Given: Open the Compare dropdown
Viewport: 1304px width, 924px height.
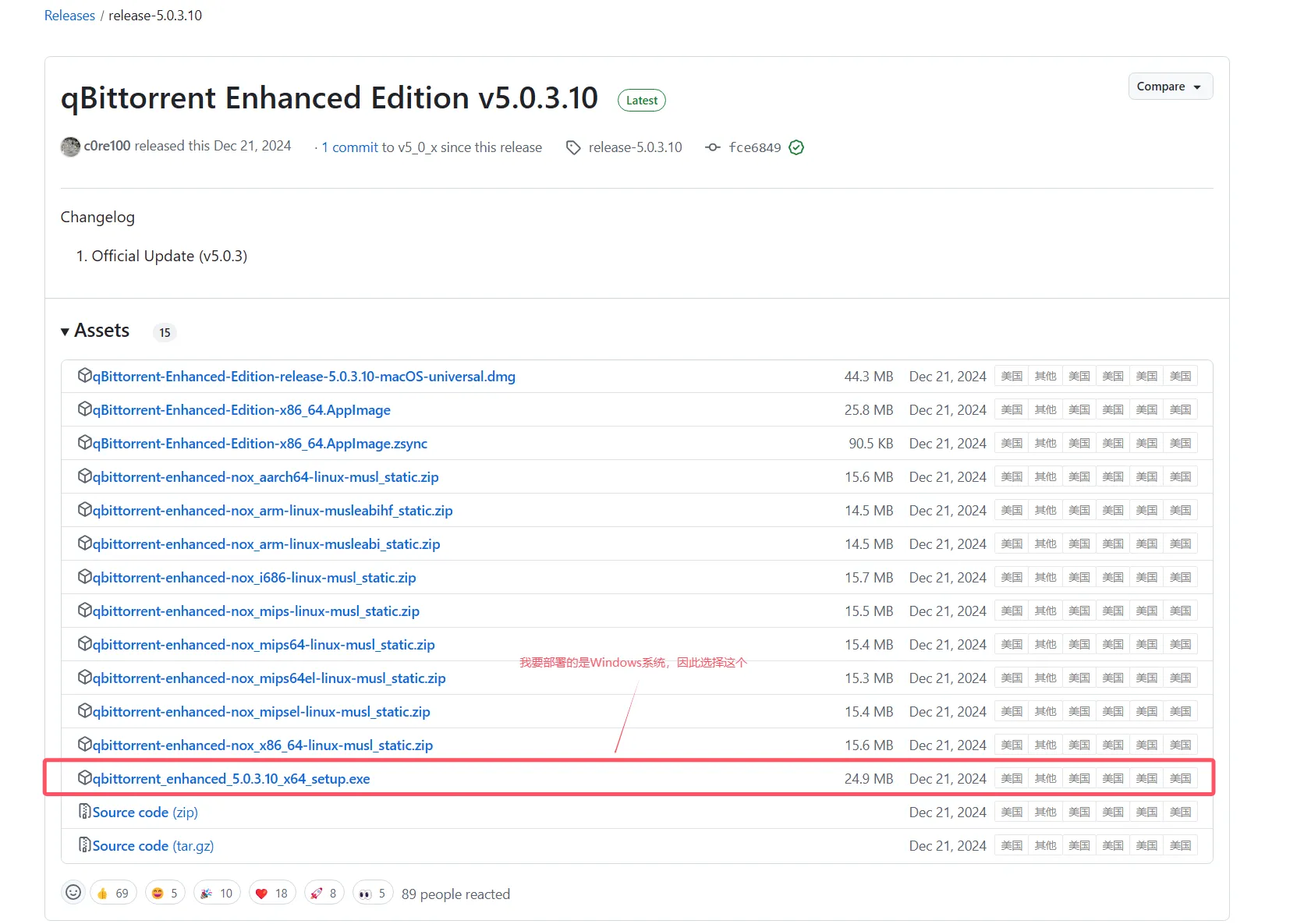Looking at the screenshot, I should [x=1169, y=87].
